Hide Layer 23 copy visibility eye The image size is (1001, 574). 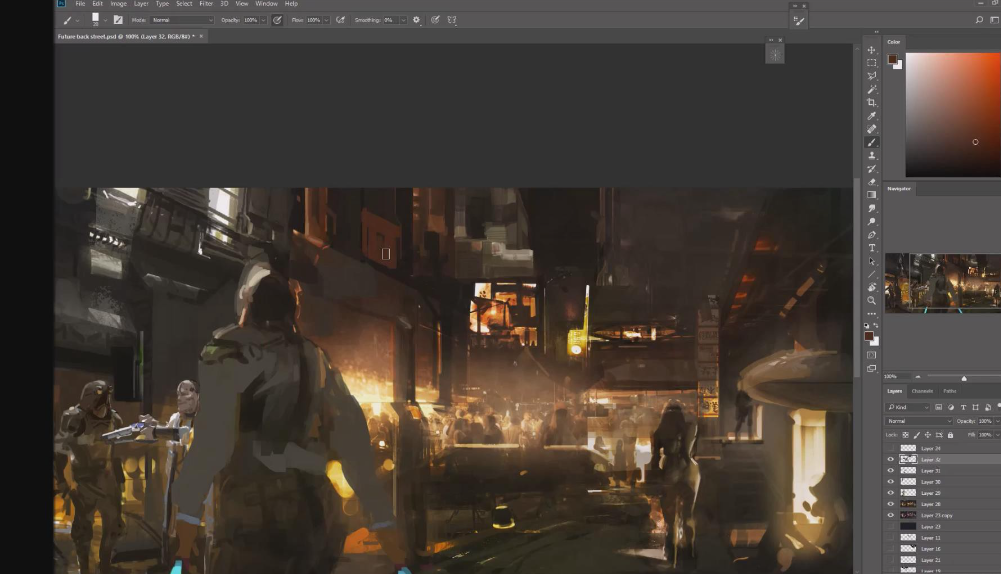click(x=891, y=515)
